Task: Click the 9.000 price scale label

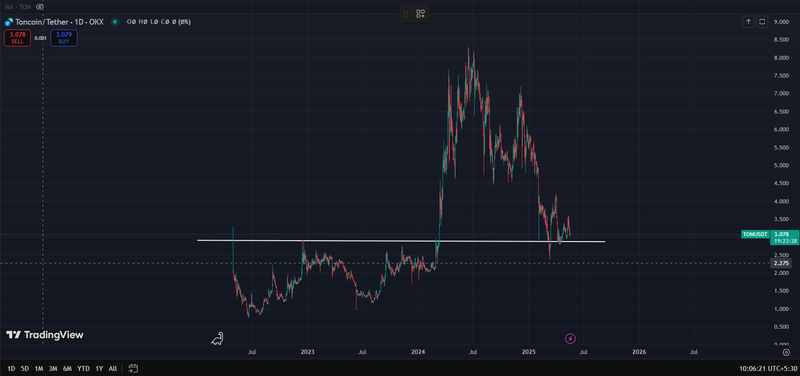Action: click(x=781, y=22)
